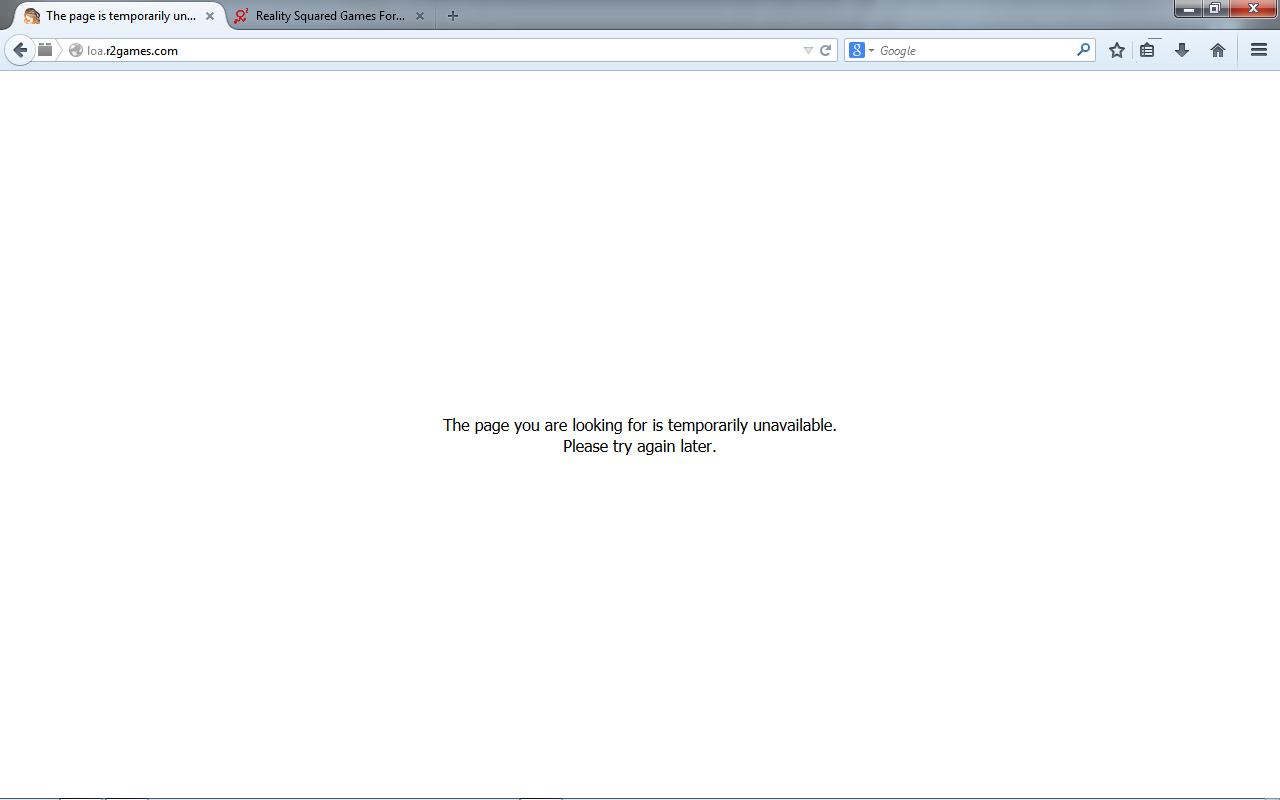Go back to the previous page

coord(20,50)
